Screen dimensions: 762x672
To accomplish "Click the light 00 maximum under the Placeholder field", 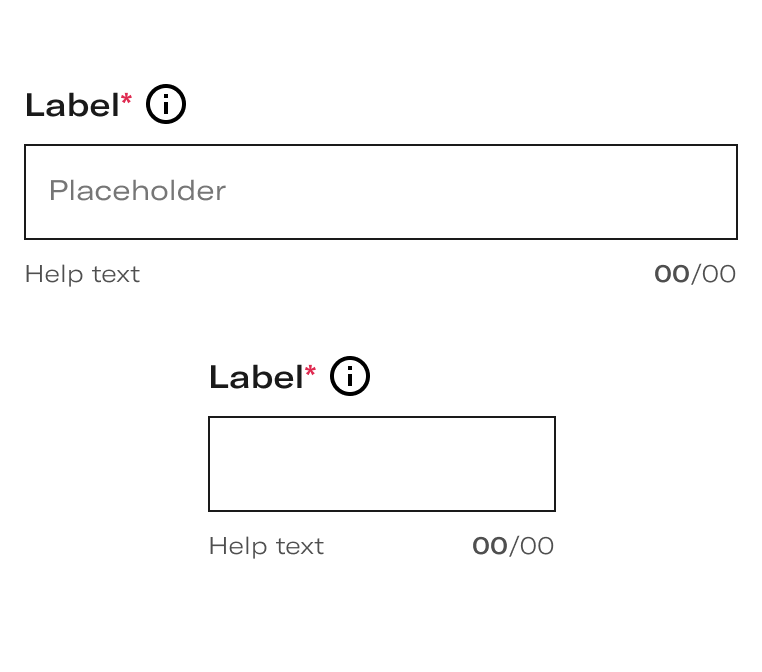I will coord(719,274).
